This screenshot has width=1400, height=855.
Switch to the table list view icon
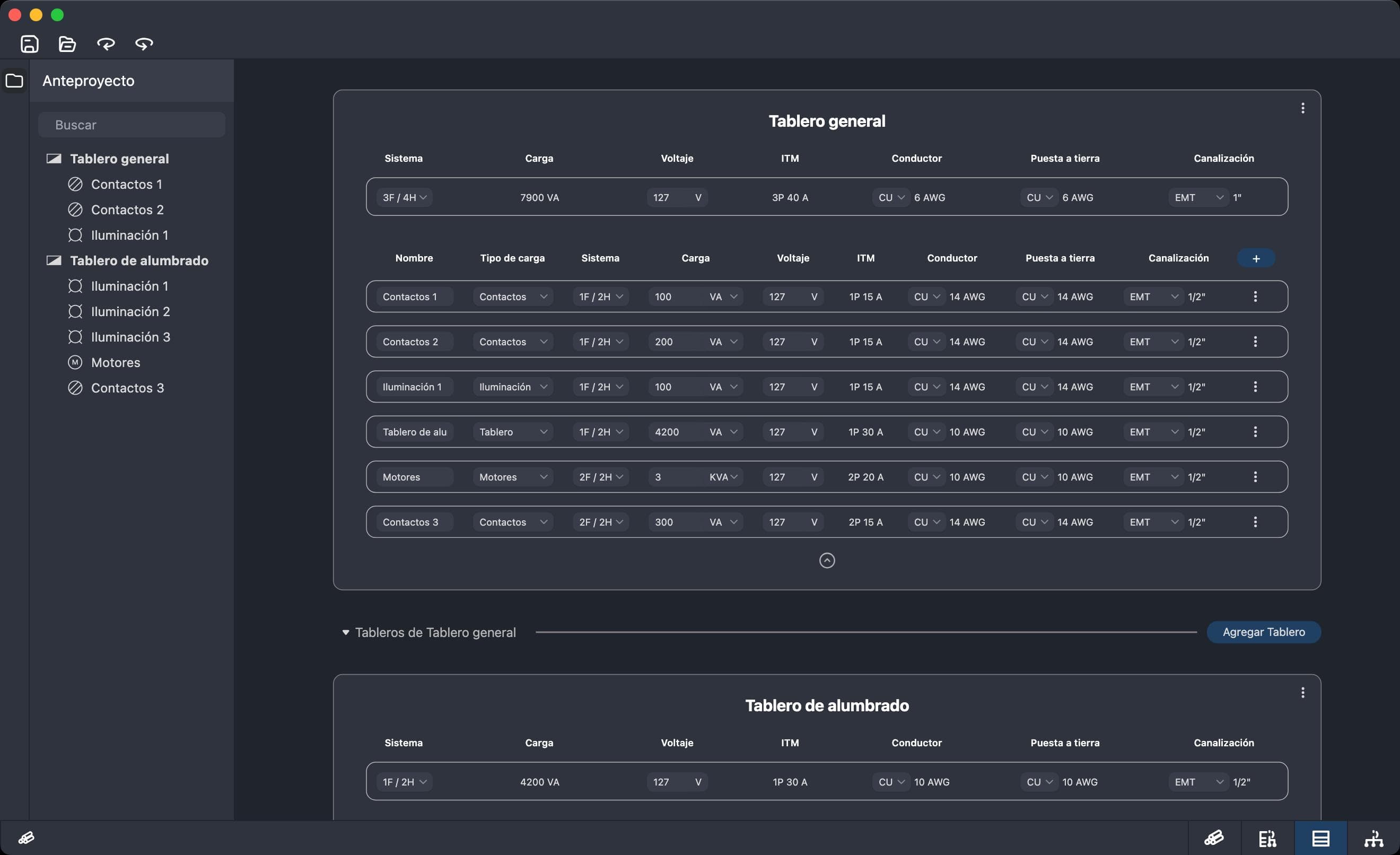[x=1320, y=838]
